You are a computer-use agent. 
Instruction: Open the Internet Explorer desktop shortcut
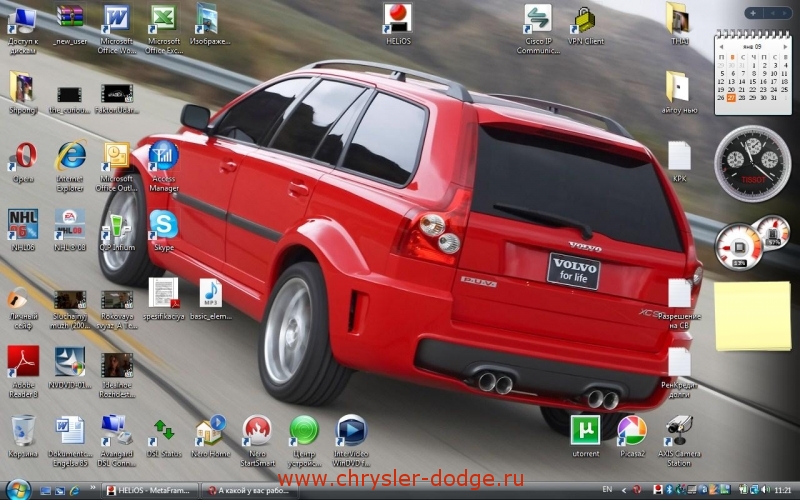click(69, 157)
